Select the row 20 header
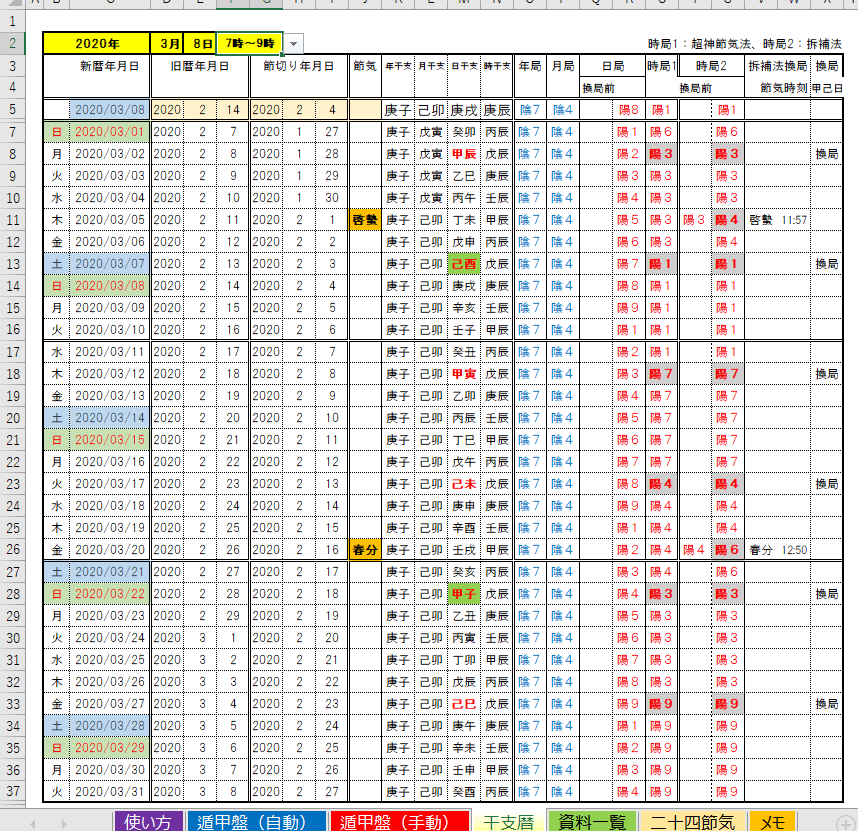Screen dimensions: 858x831 (13, 418)
